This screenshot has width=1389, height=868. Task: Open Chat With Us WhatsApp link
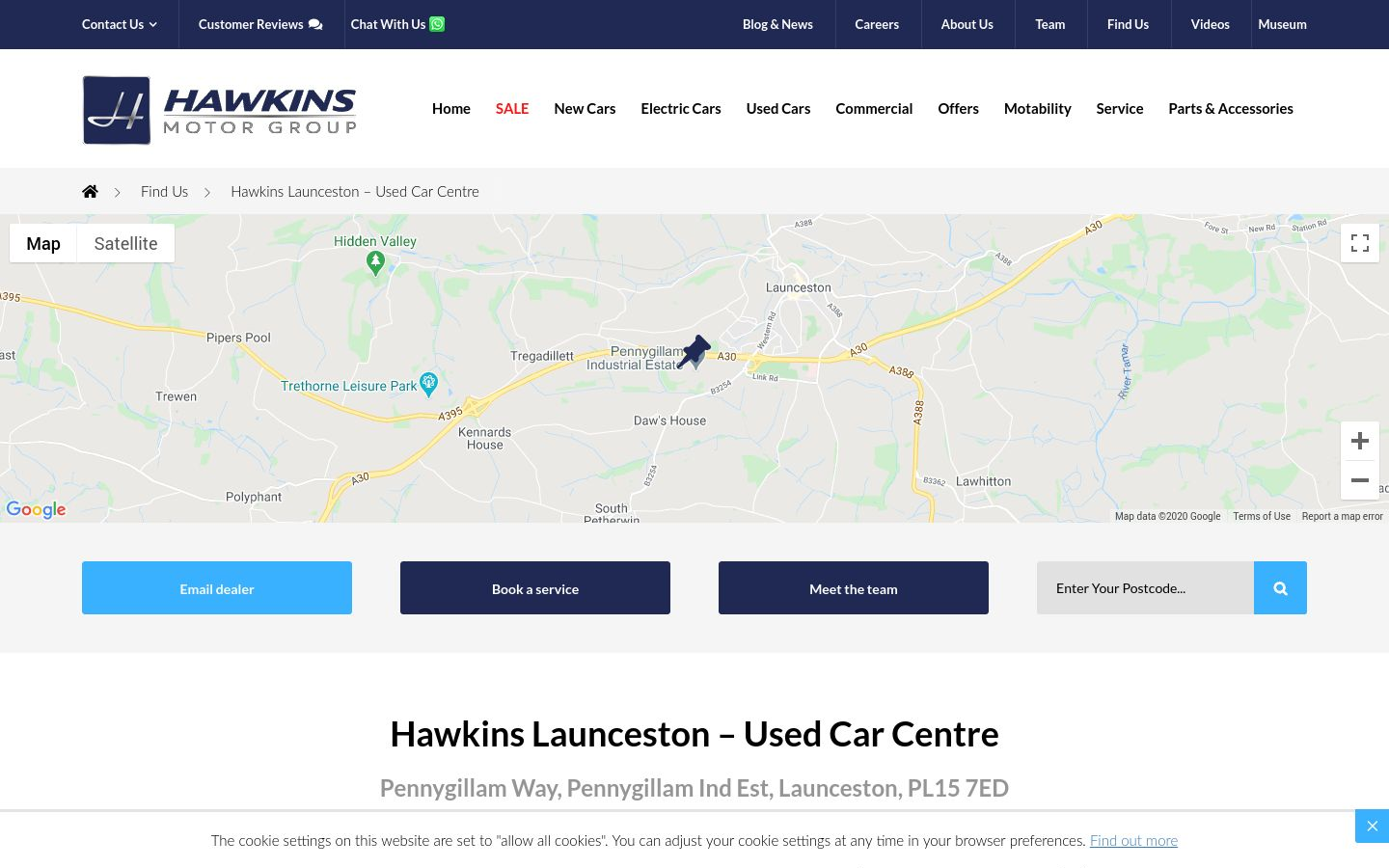(397, 24)
